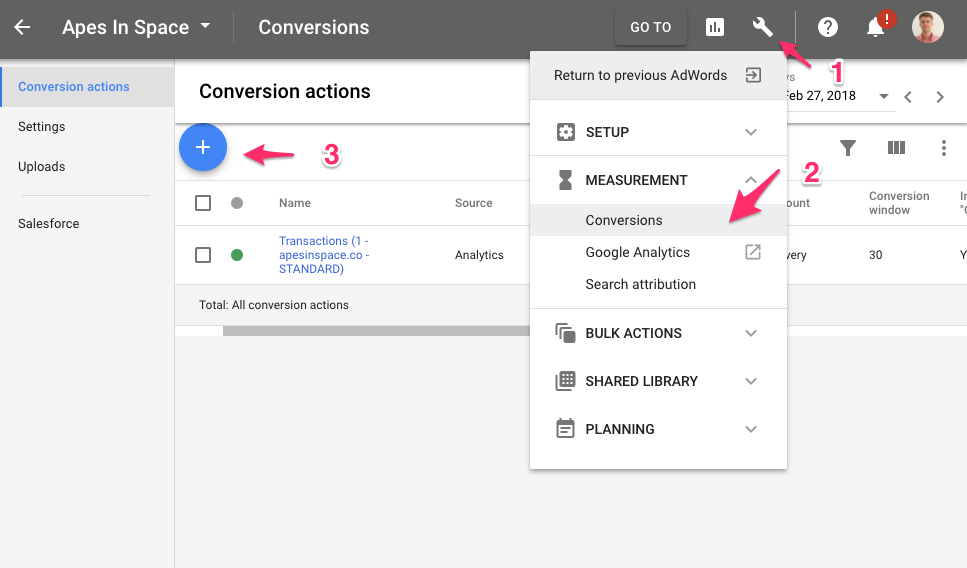
Task: Sort by the Conversion window column header
Action: point(899,203)
